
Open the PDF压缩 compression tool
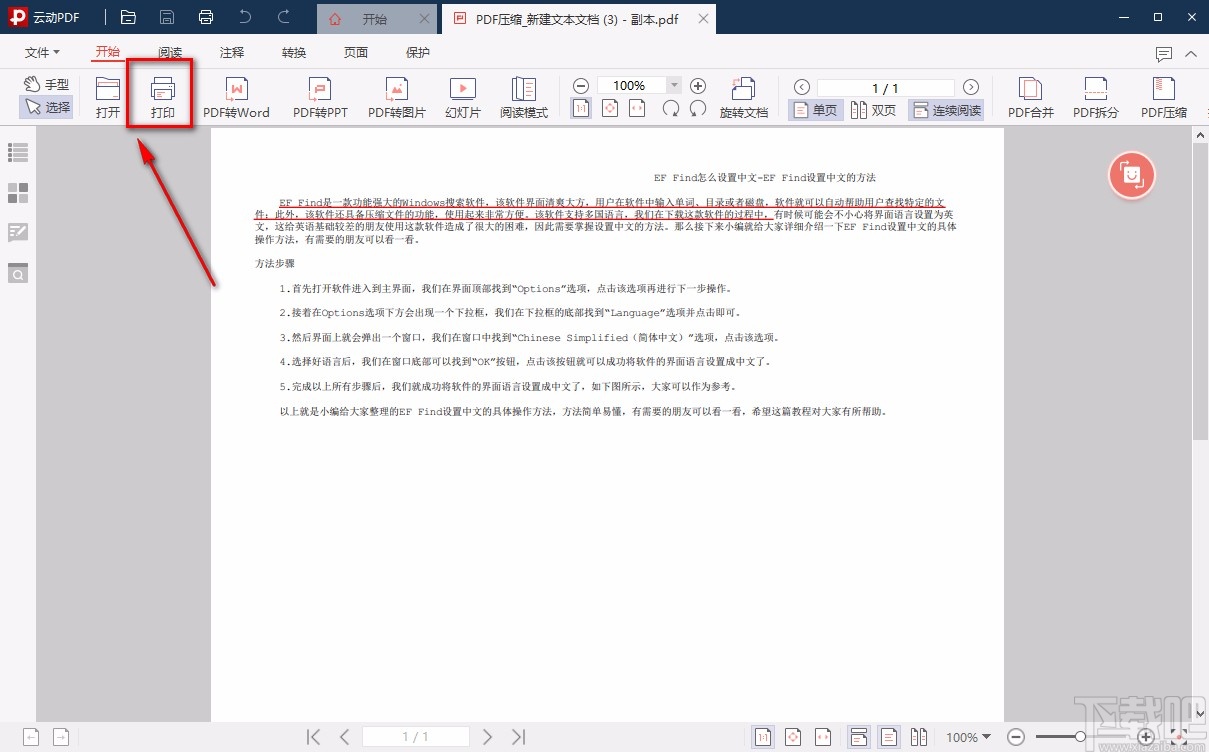[1163, 97]
